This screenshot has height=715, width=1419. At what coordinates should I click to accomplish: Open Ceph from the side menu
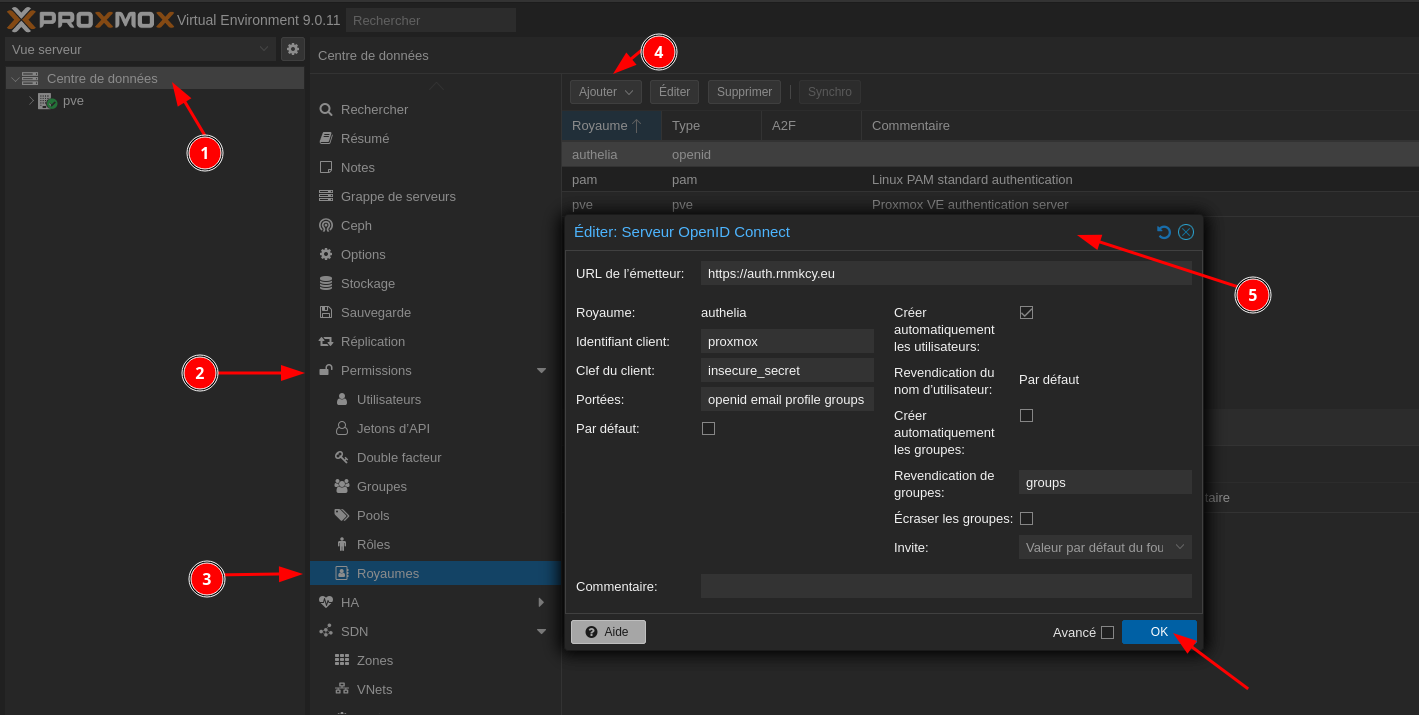pyautogui.click(x=356, y=225)
